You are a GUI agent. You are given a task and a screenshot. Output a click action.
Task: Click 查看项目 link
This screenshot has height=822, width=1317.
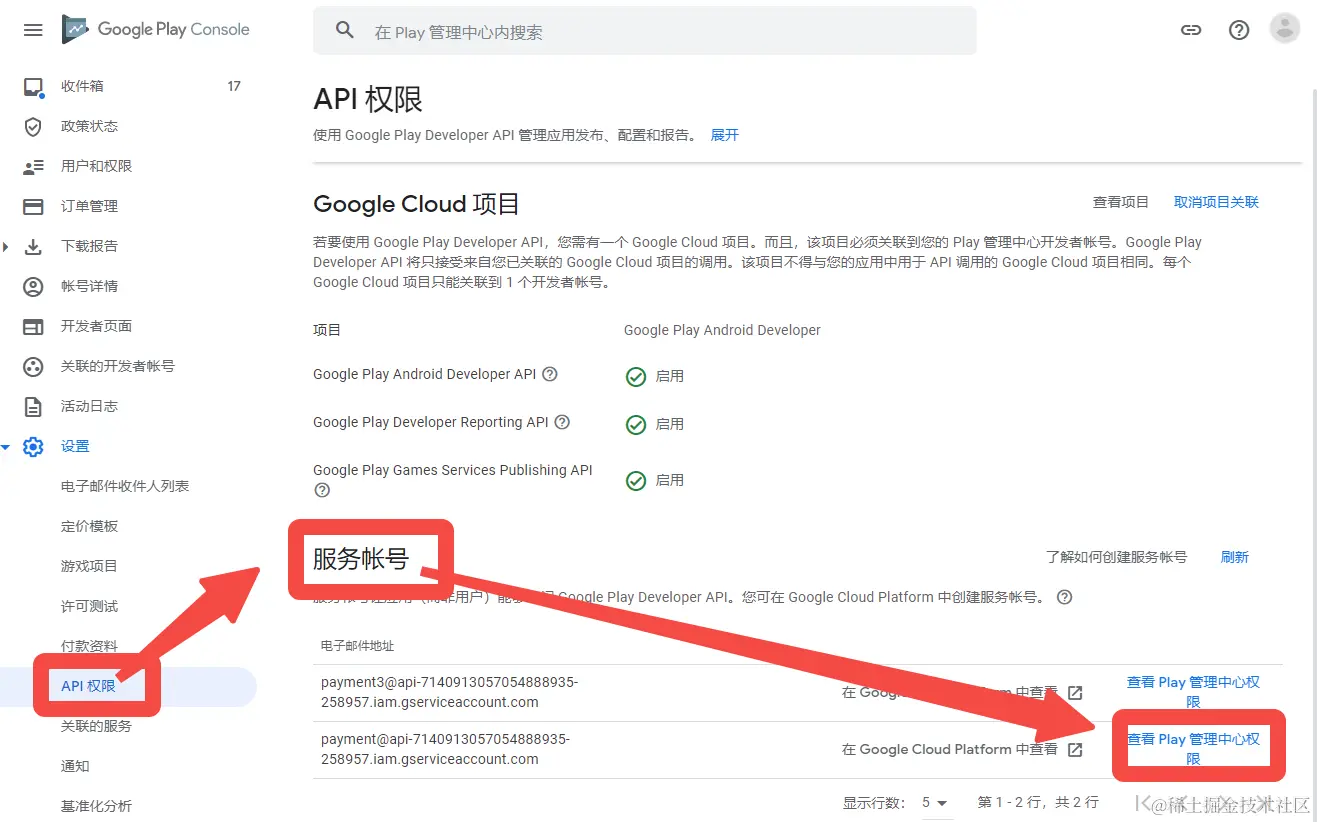[1121, 202]
